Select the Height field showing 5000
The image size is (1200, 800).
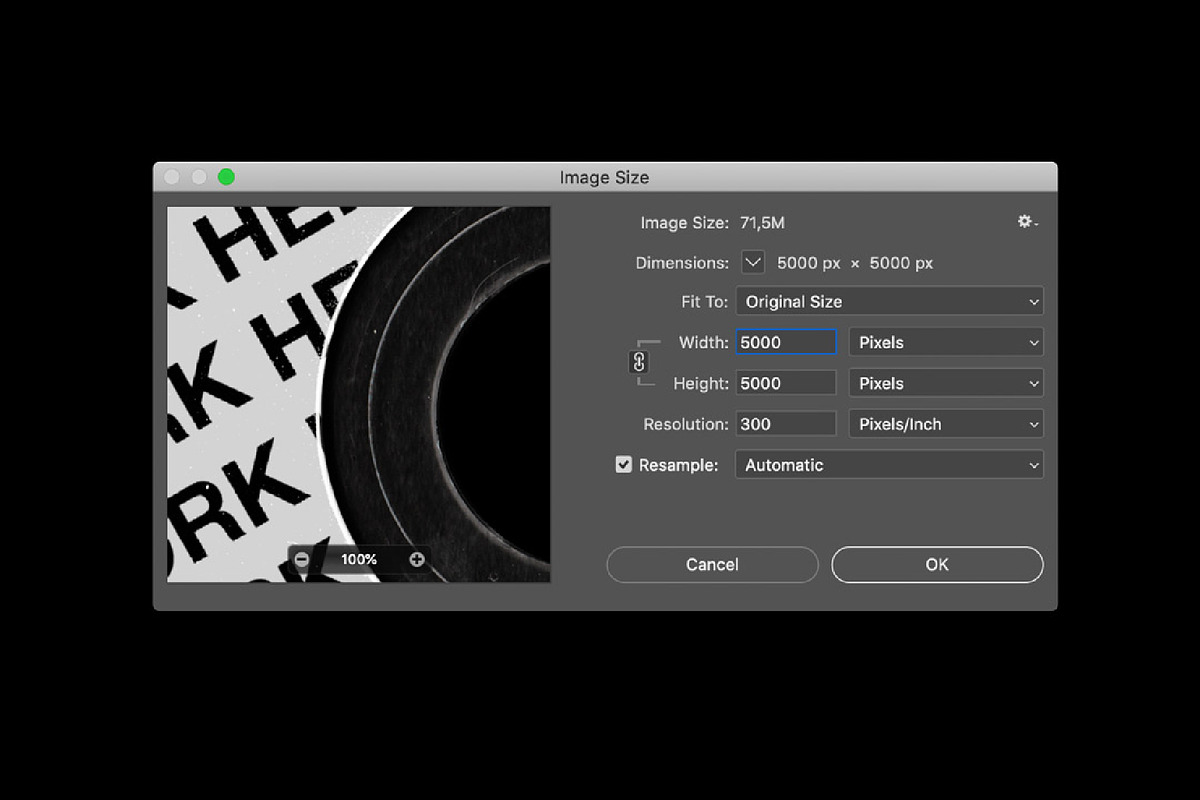(x=785, y=382)
